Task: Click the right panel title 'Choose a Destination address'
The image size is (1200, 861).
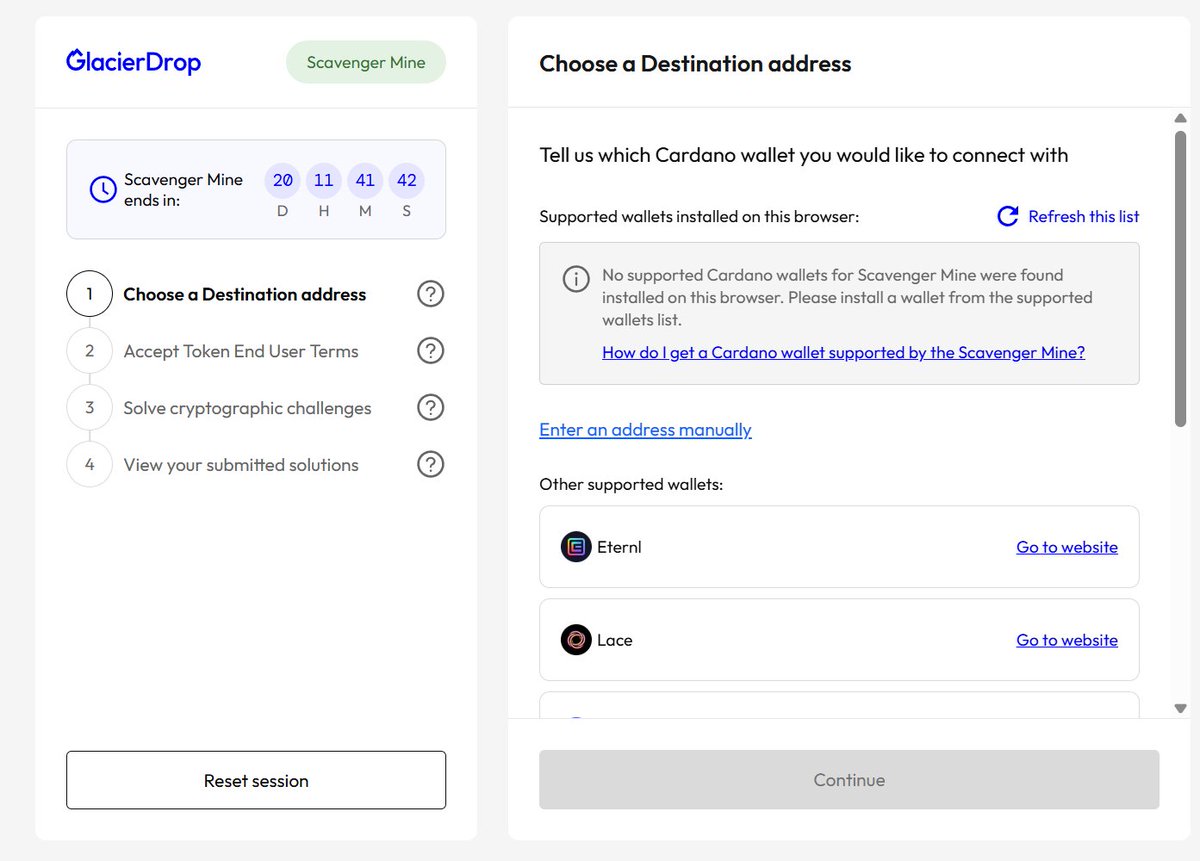Action: [695, 64]
